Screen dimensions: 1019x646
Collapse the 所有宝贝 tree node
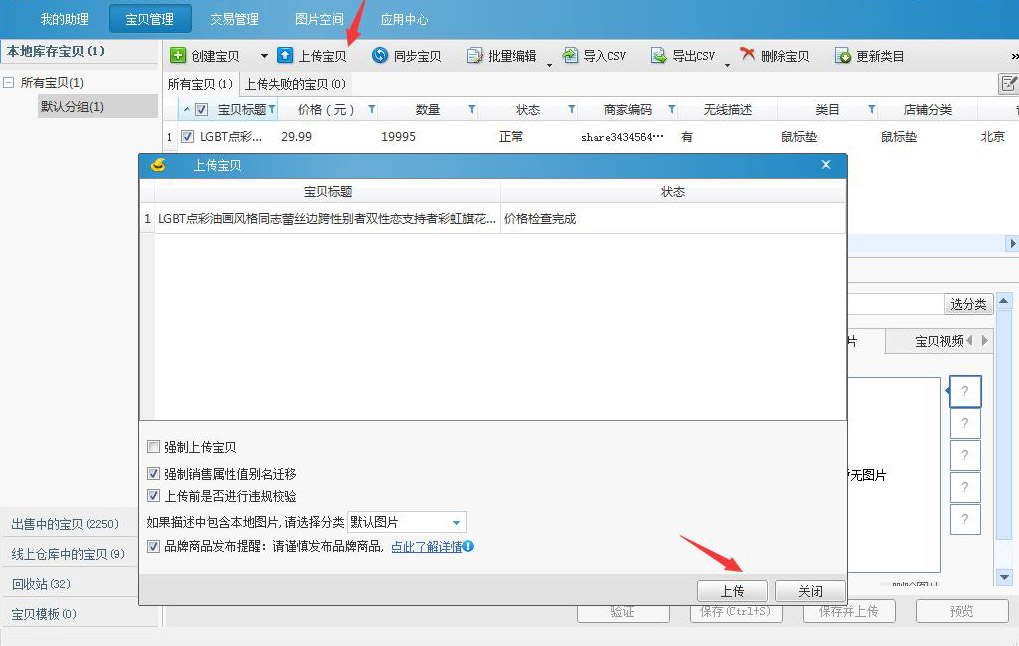coord(9,83)
